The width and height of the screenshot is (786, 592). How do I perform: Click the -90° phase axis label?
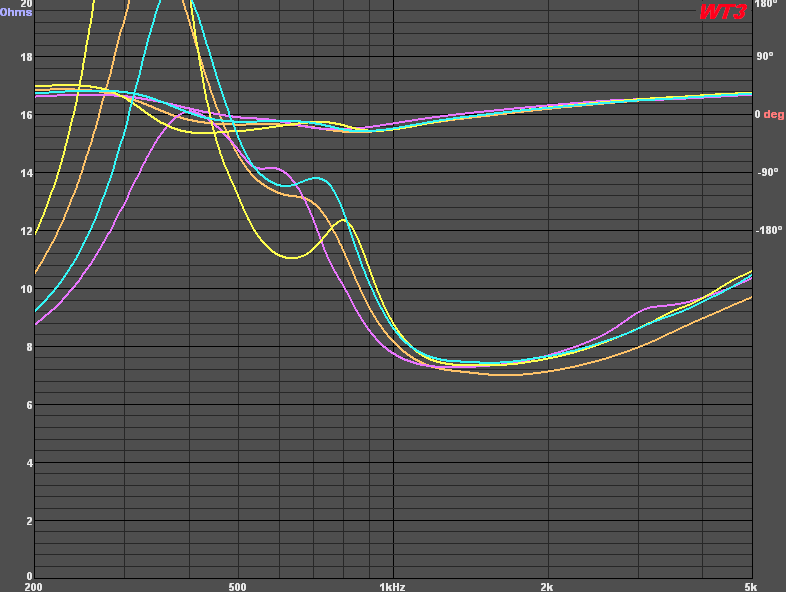[767, 172]
